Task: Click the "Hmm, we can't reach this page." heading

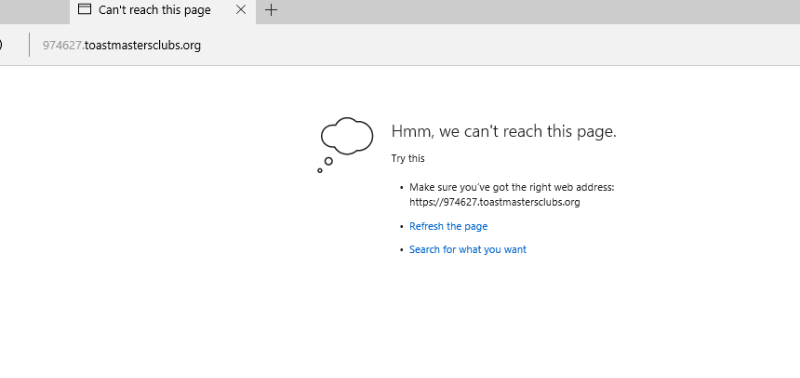Action: (x=504, y=132)
